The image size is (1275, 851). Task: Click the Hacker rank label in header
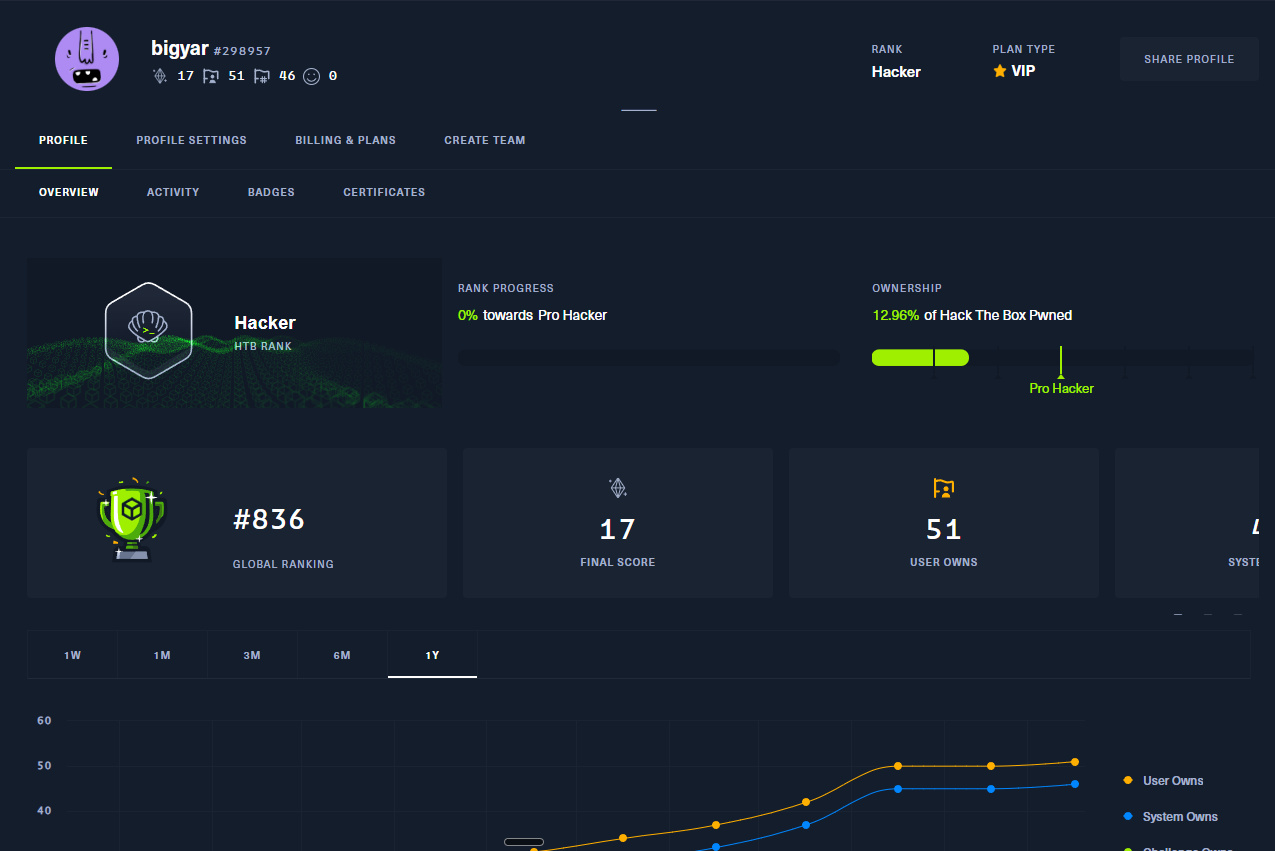pos(896,72)
